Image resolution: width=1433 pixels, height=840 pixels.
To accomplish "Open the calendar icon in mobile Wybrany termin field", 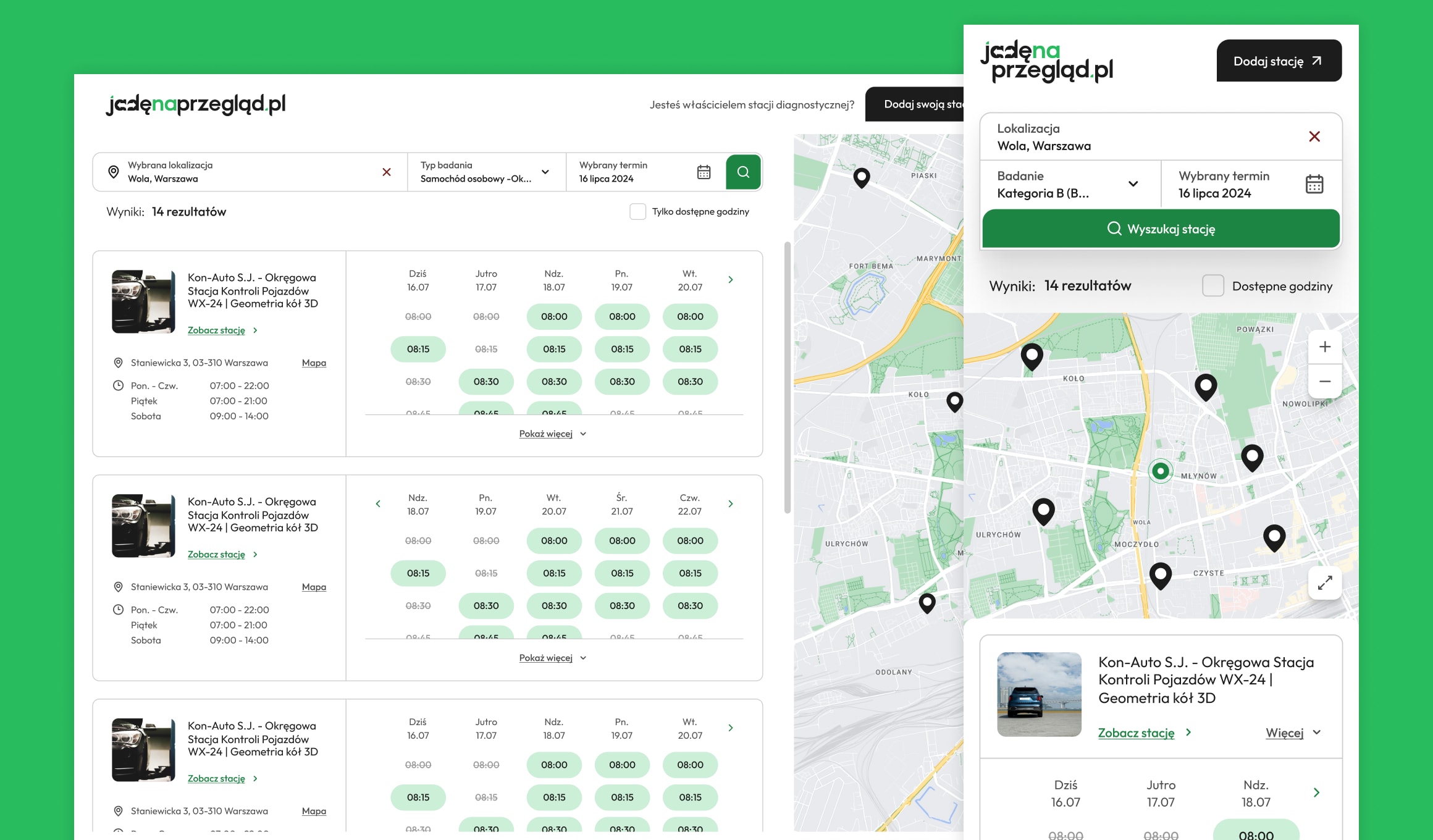I will pos(1314,184).
